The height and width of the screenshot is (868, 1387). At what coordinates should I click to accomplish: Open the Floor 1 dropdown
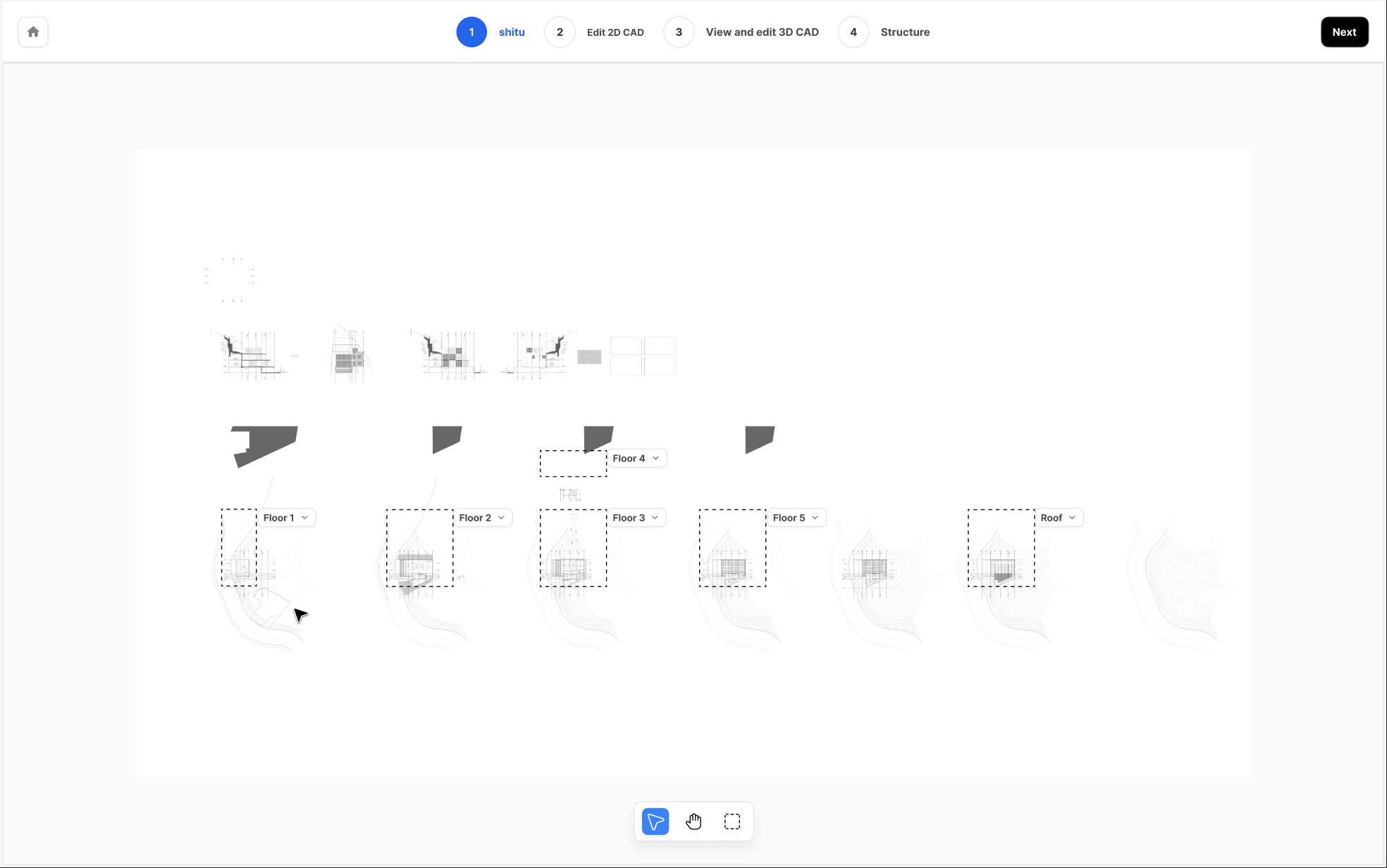286,518
